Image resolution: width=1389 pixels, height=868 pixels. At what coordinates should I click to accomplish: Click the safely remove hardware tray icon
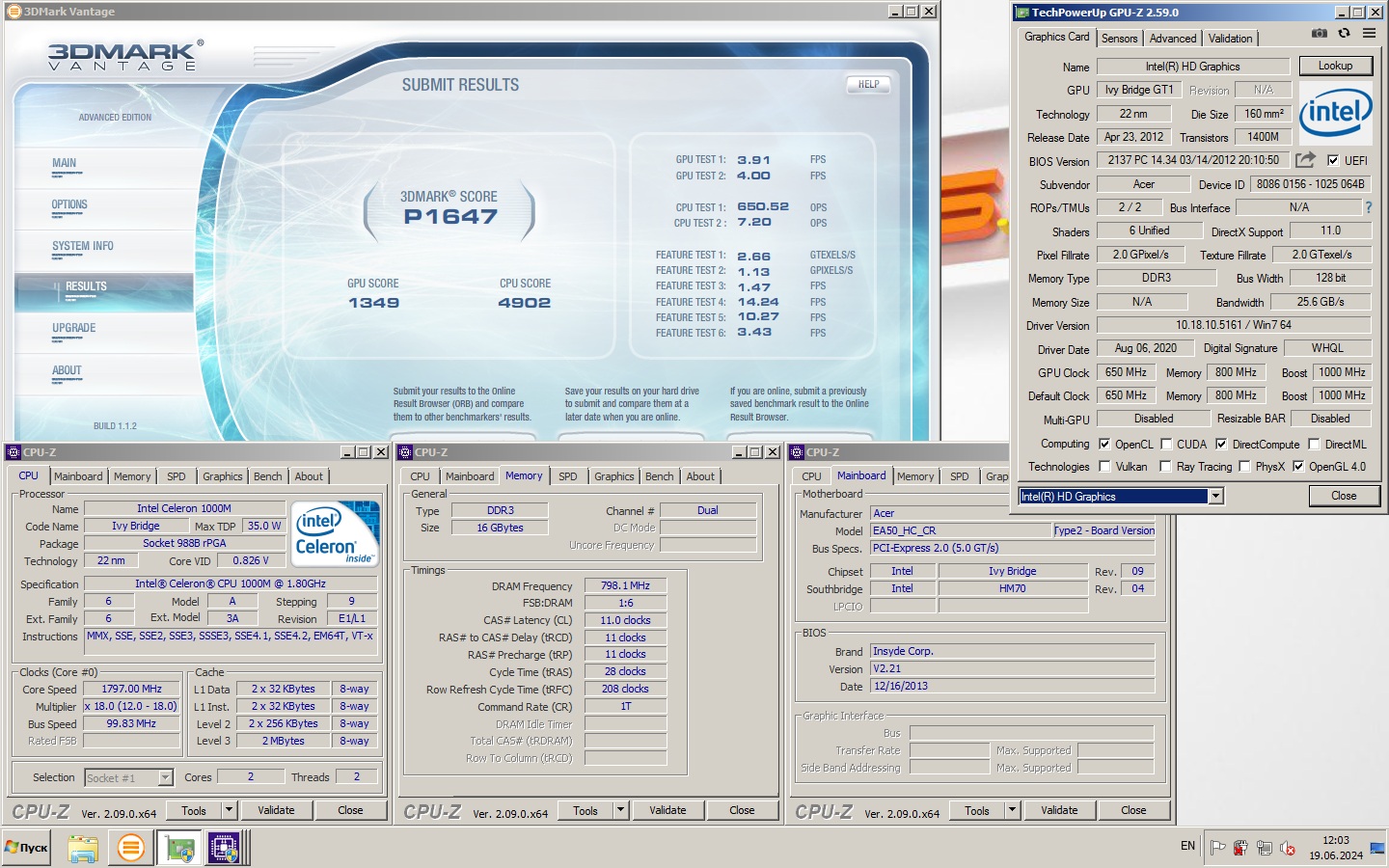tap(1240, 848)
